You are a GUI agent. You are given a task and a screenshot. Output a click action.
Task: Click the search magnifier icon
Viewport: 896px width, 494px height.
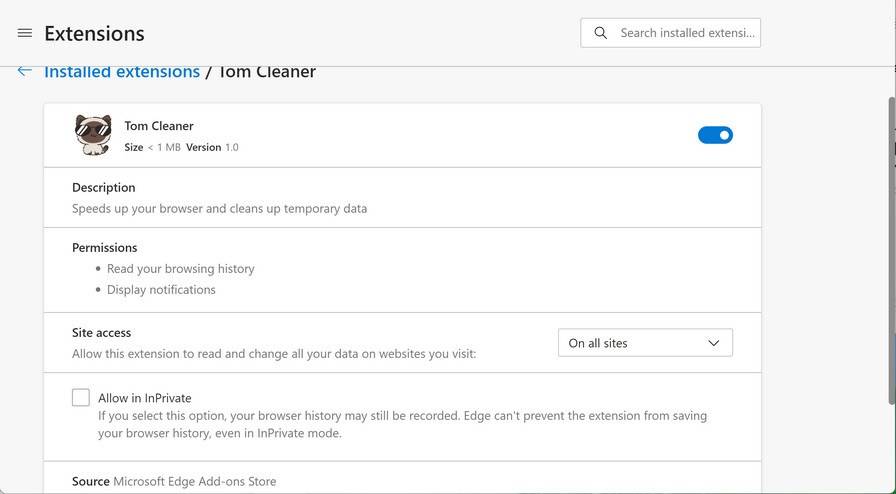[600, 33]
